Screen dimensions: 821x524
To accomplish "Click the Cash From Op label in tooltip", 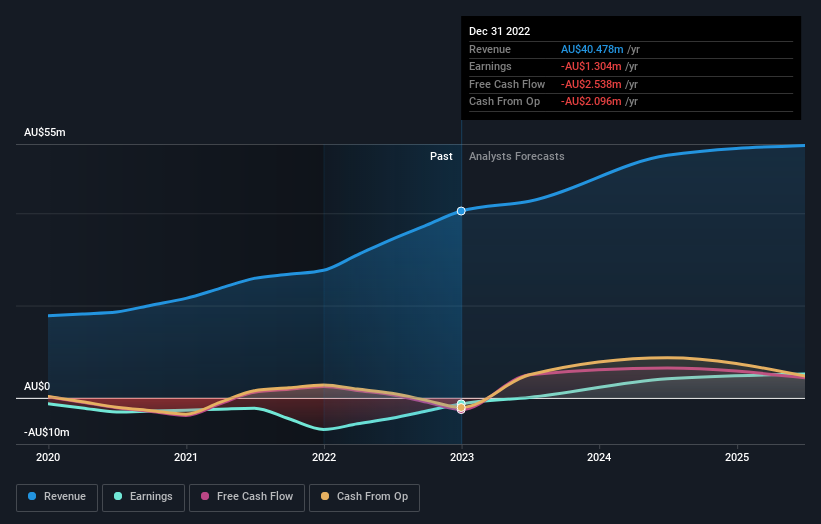I will (x=504, y=102).
